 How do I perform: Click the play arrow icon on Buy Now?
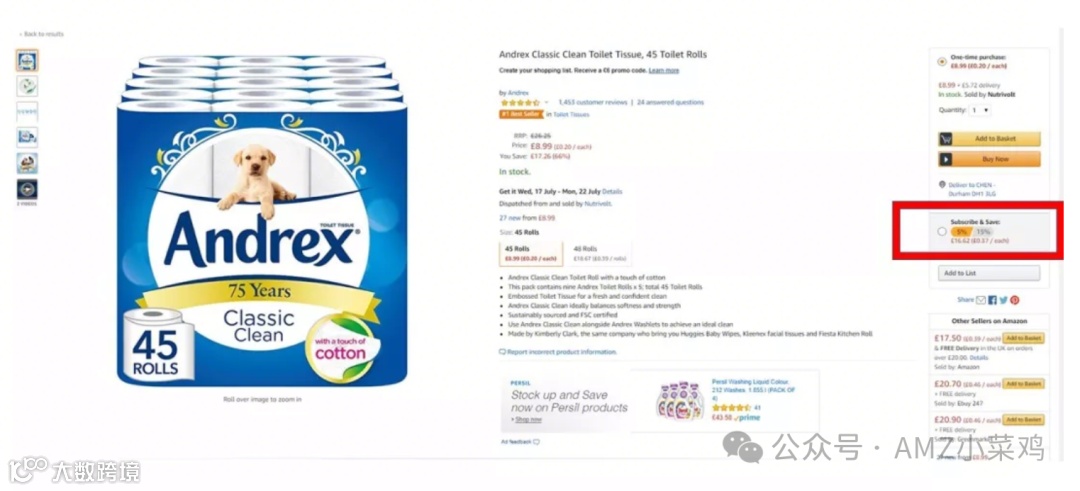pos(946,159)
